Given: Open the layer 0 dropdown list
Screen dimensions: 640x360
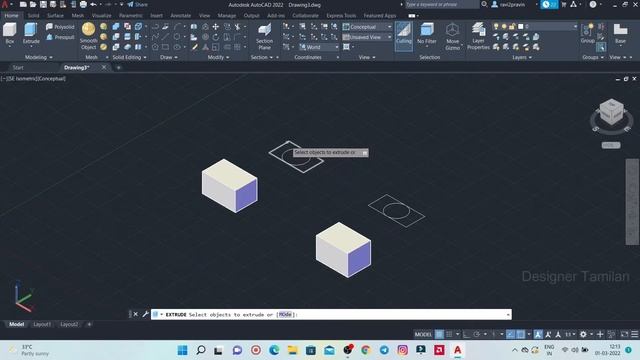Looking at the screenshot, I should coord(575,27).
